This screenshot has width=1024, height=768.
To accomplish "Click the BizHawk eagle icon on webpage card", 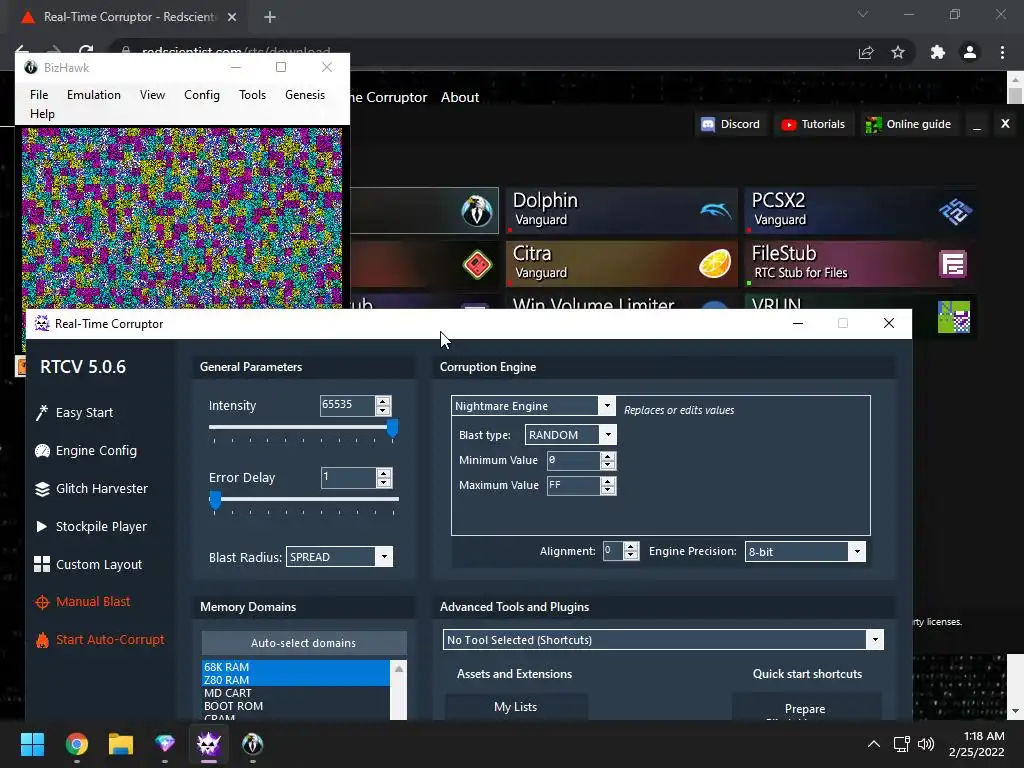I will tap(477, 210).
